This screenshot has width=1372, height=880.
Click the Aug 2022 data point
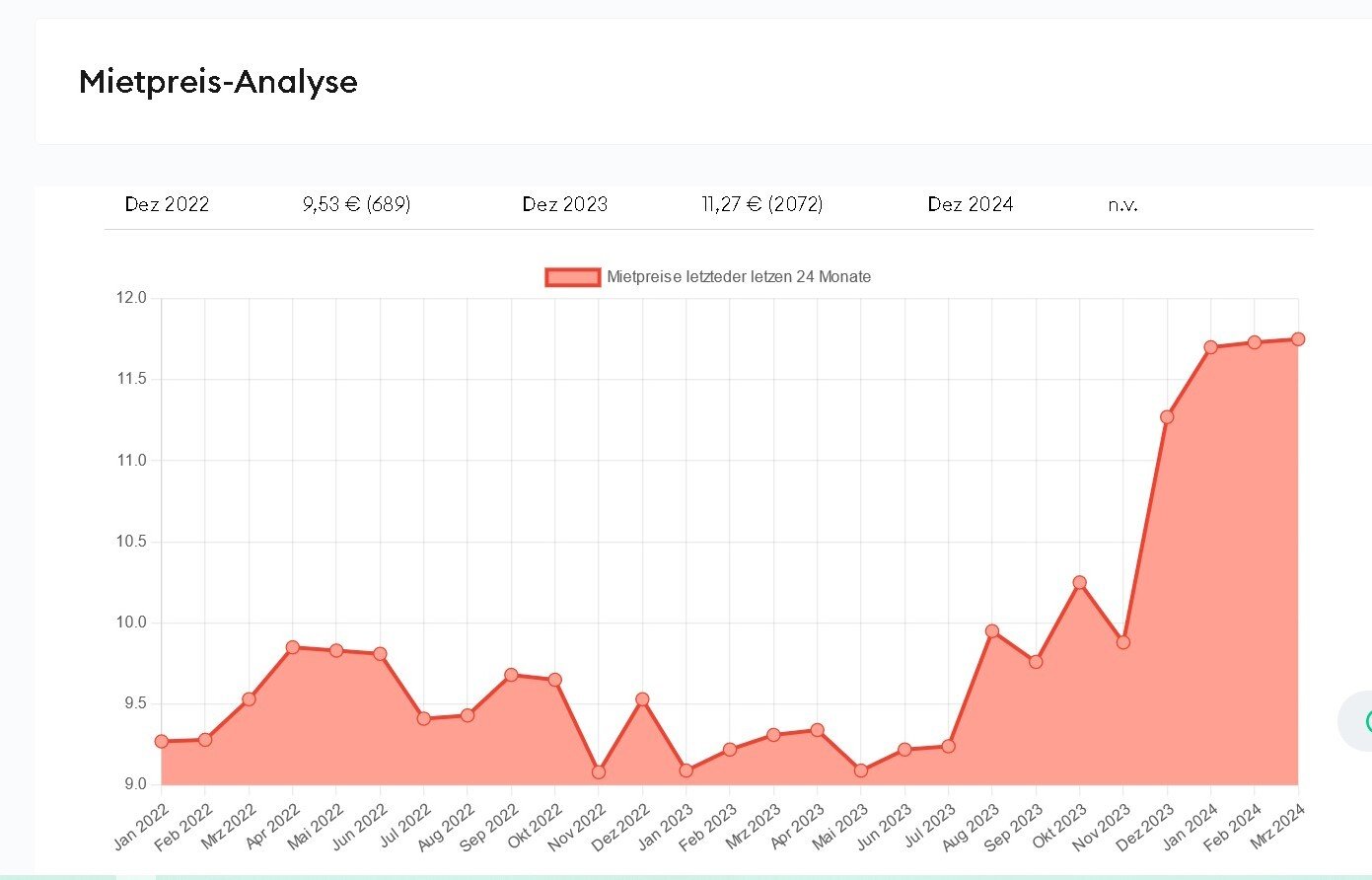[468, 715]
